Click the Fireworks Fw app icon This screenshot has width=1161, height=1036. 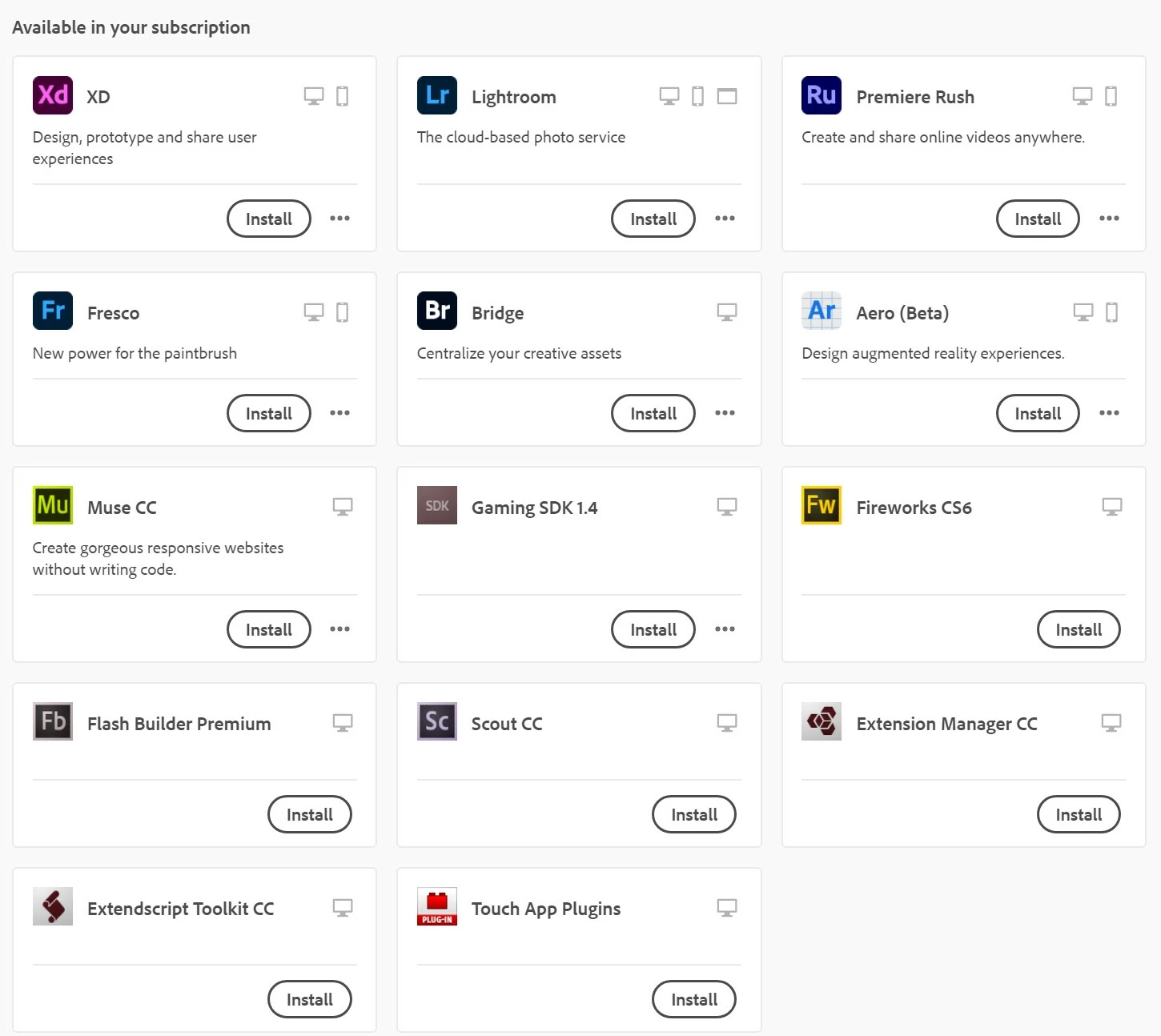click(x=822, y=505)
